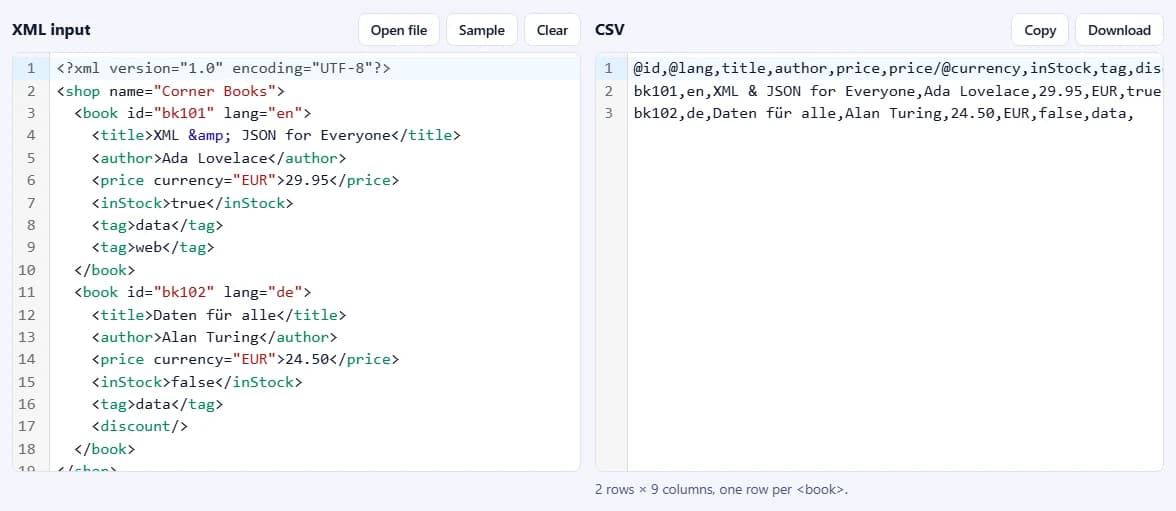This screenshot has height=511, width=1176.
Task: Clear the XML input
Action: pos(552,30)
